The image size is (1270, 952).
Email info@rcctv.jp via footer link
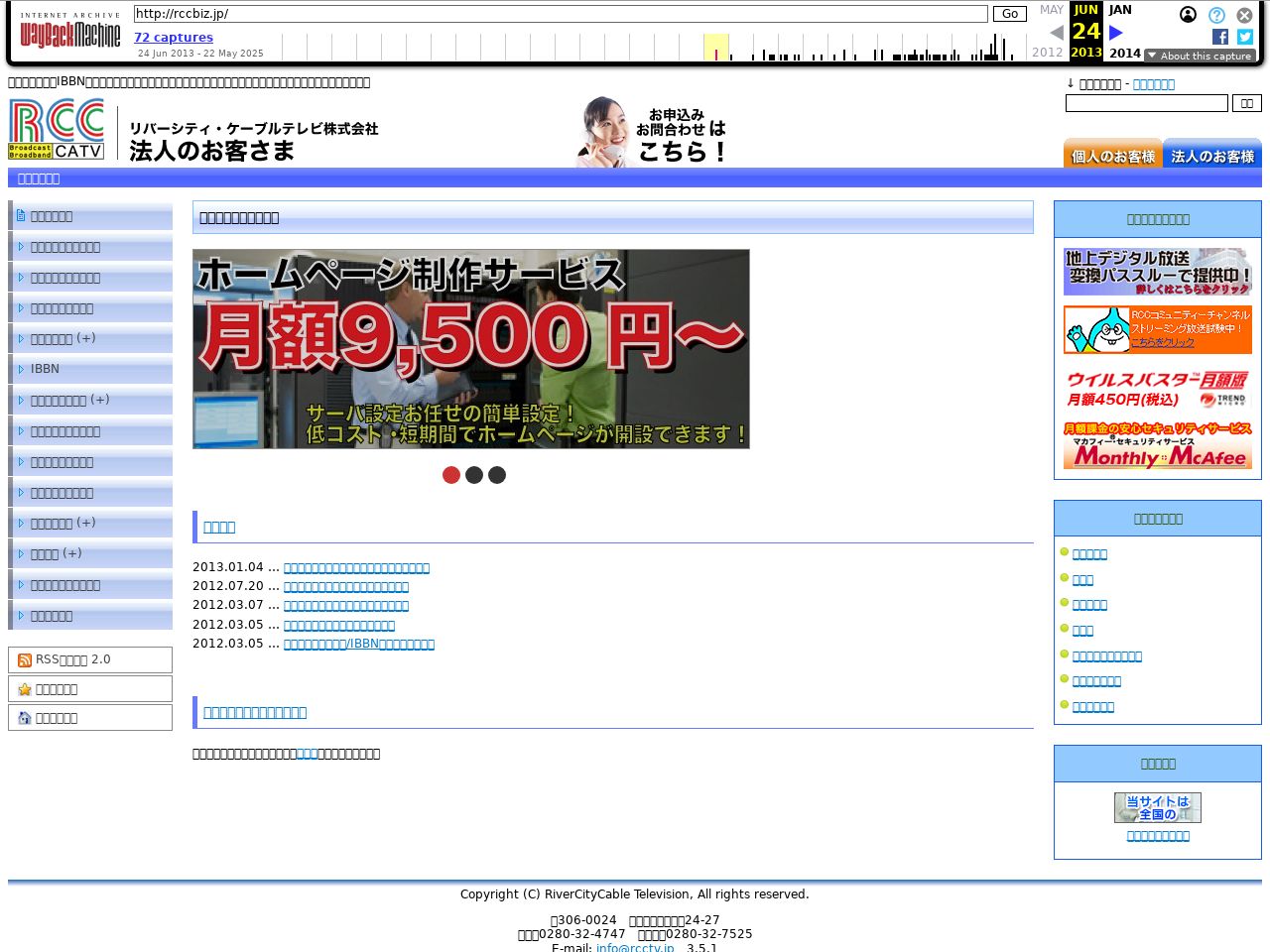click(635, 947)
